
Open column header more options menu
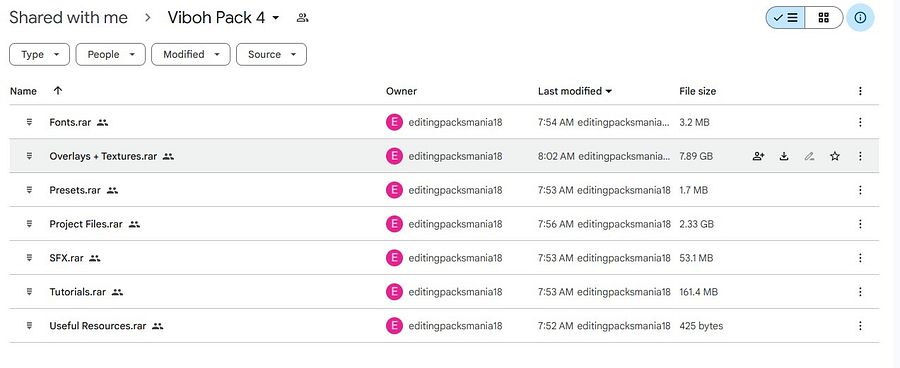(860, 91)
